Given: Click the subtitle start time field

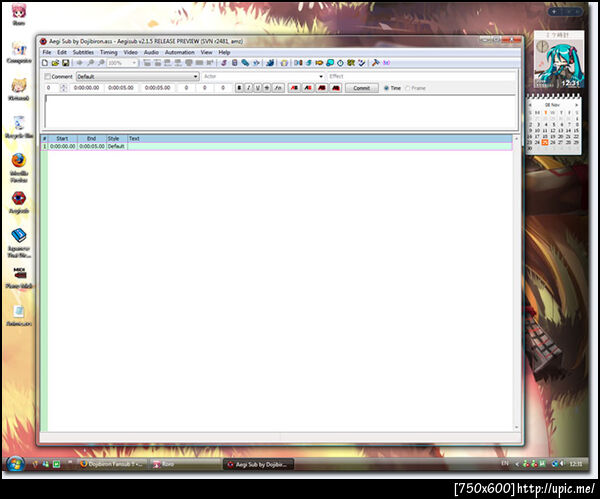Looking at the screenshot, I should click(86, 88).
